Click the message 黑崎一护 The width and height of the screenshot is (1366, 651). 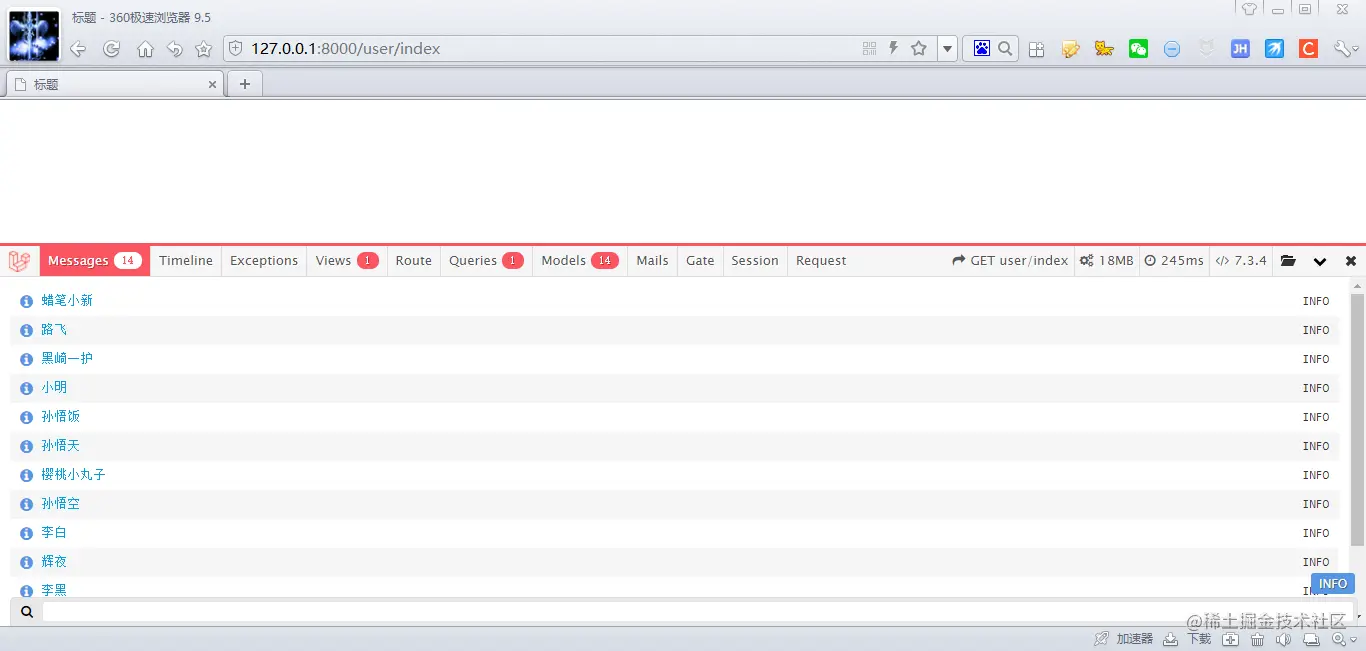click(x=67, y=359)
